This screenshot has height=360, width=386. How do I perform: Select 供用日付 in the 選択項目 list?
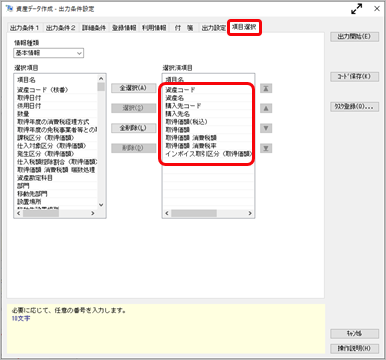pos(56,106)
